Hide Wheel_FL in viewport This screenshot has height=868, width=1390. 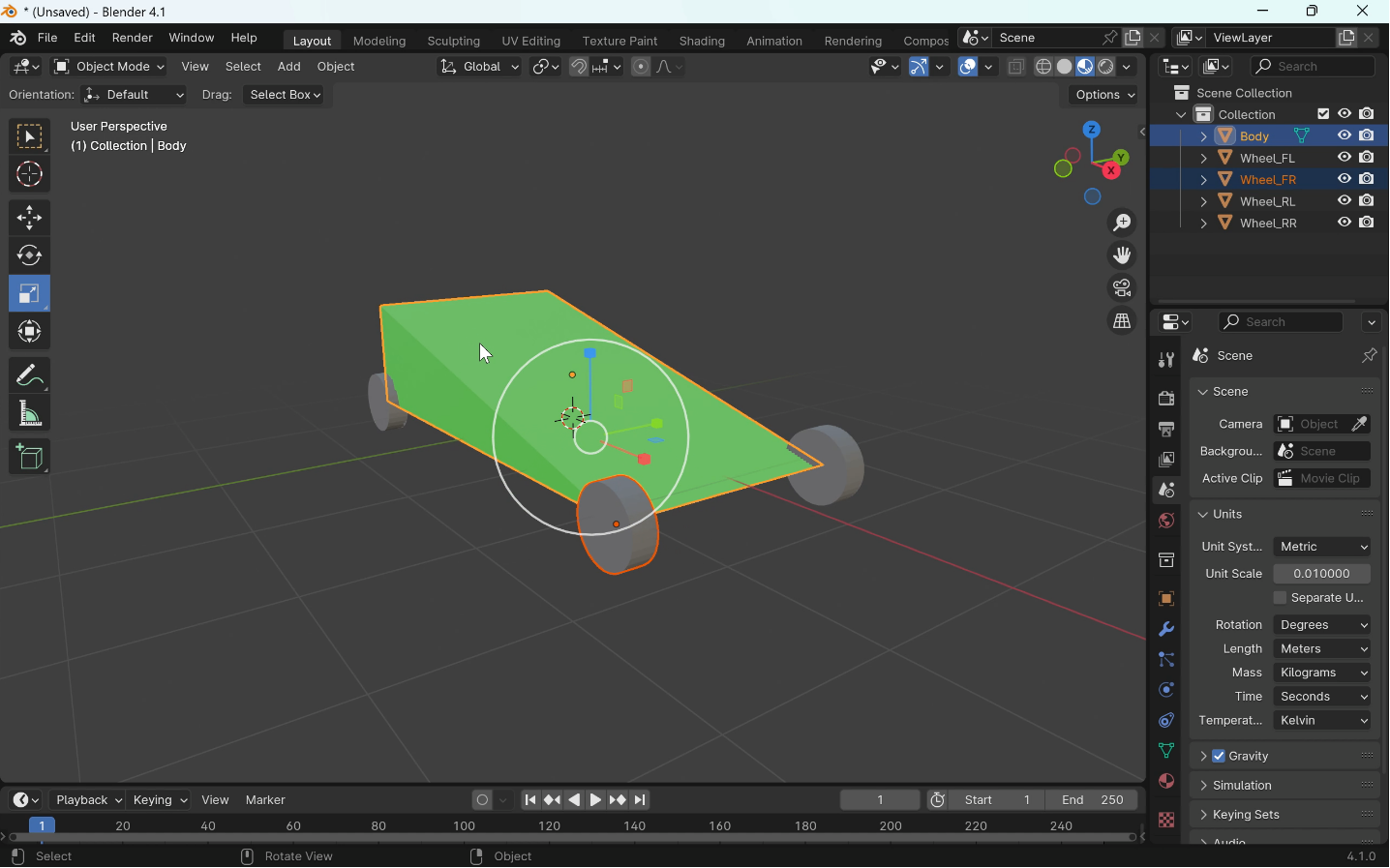(1345, 158)
